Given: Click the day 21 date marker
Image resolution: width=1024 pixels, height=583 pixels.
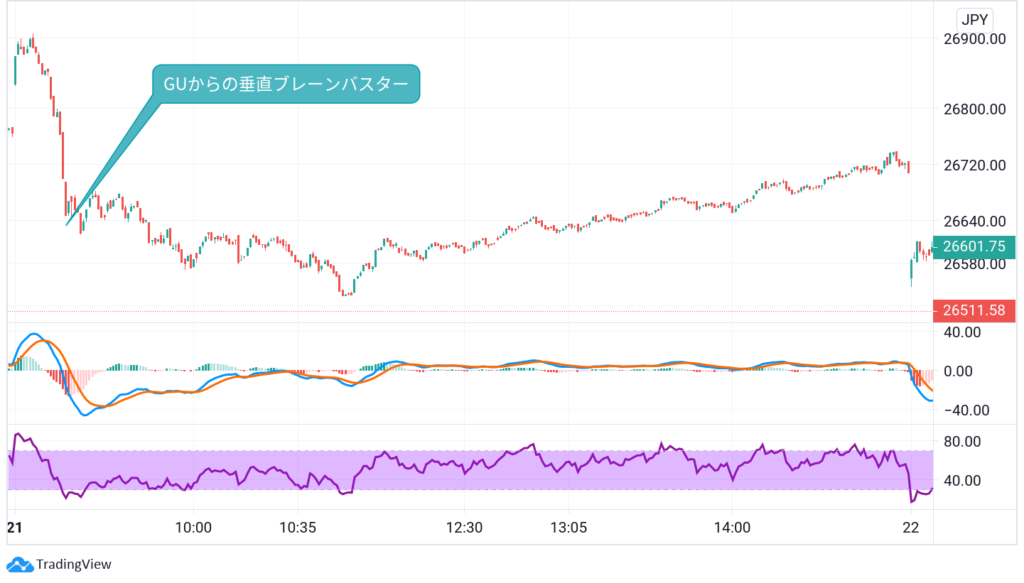Looking at the screenshot, I should tap(14, 528).
